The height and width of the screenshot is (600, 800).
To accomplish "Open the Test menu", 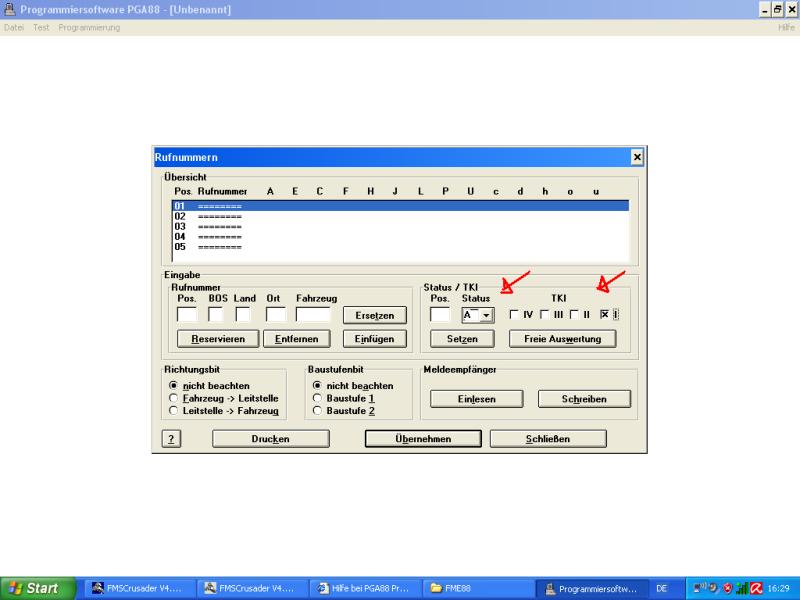I will 40,27.
